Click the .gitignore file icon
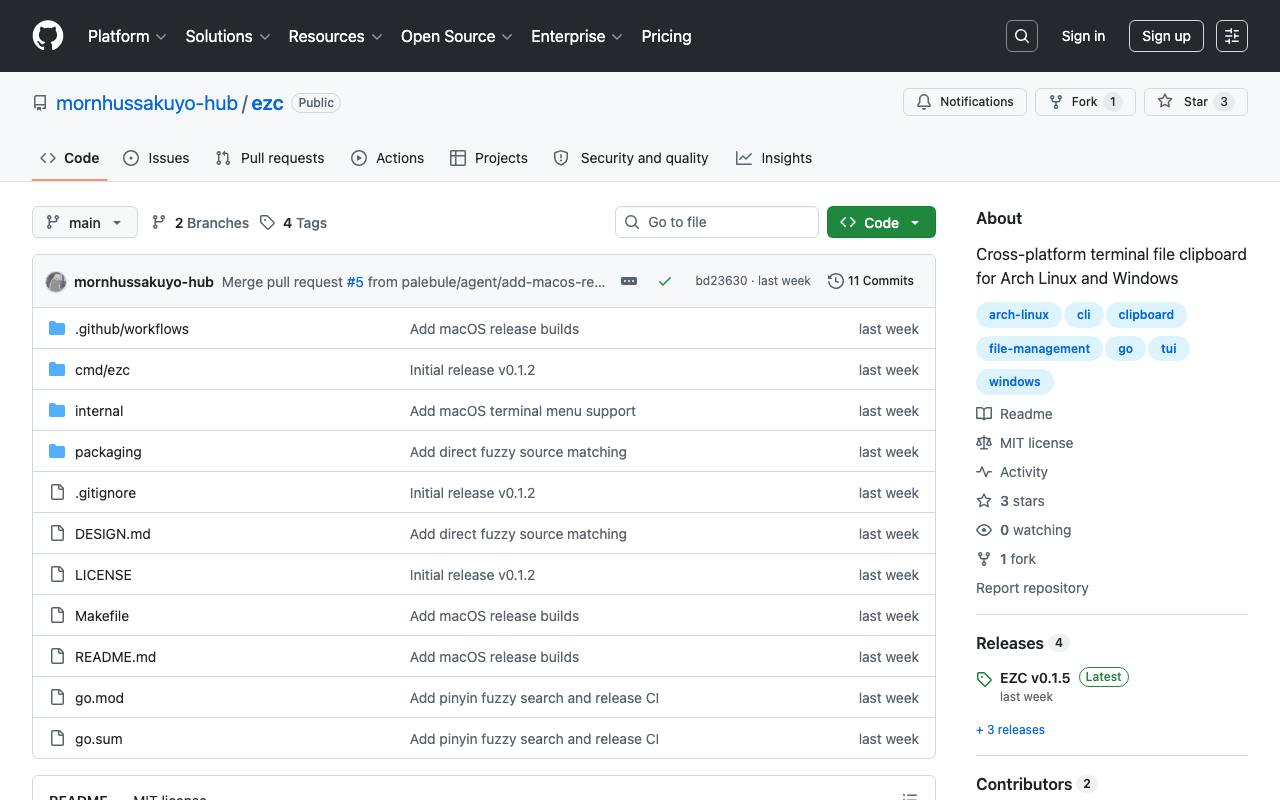Viewport: 1280px width, 800px height. point(57,493)
